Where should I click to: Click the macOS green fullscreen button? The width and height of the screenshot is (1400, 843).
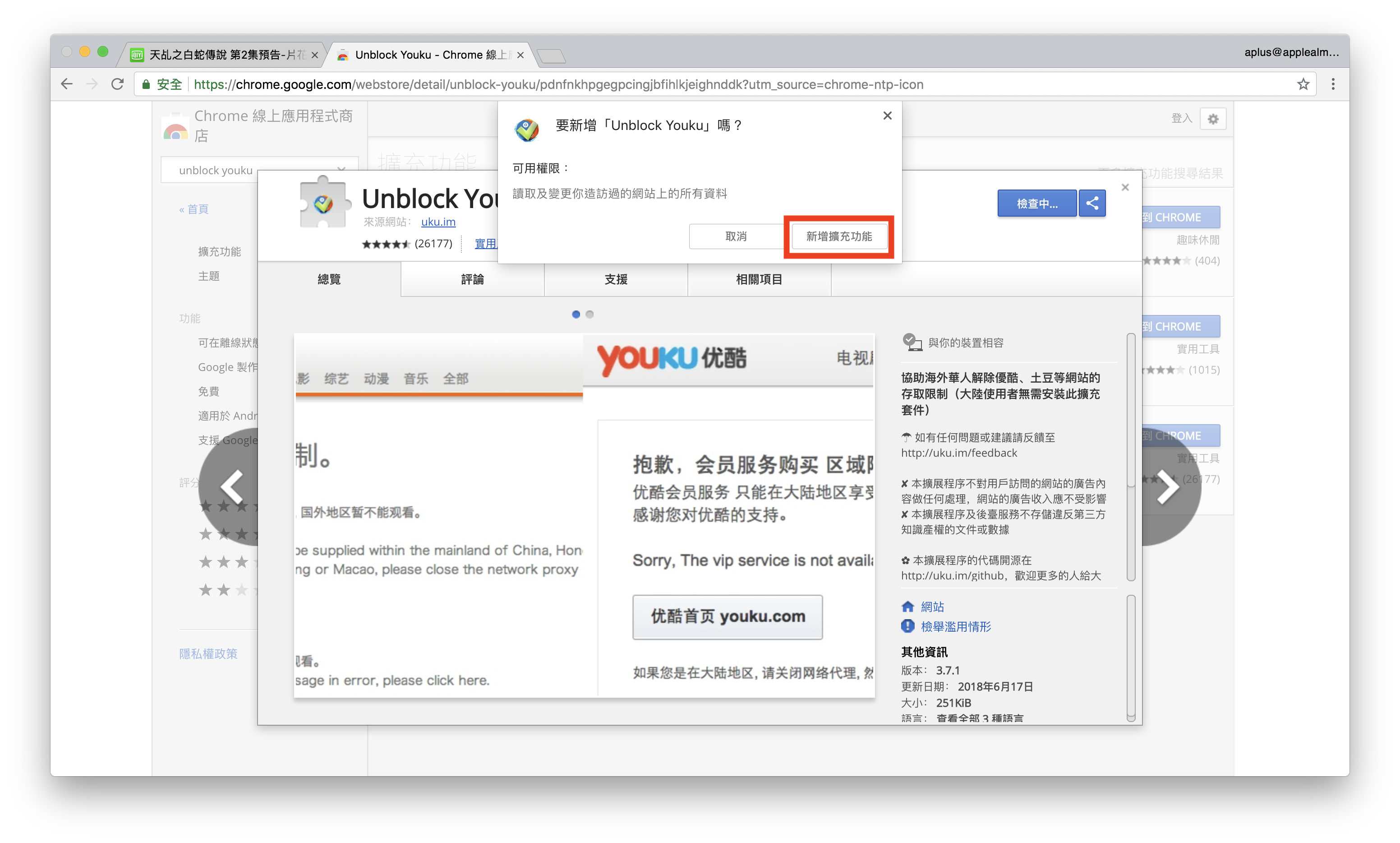103,52
